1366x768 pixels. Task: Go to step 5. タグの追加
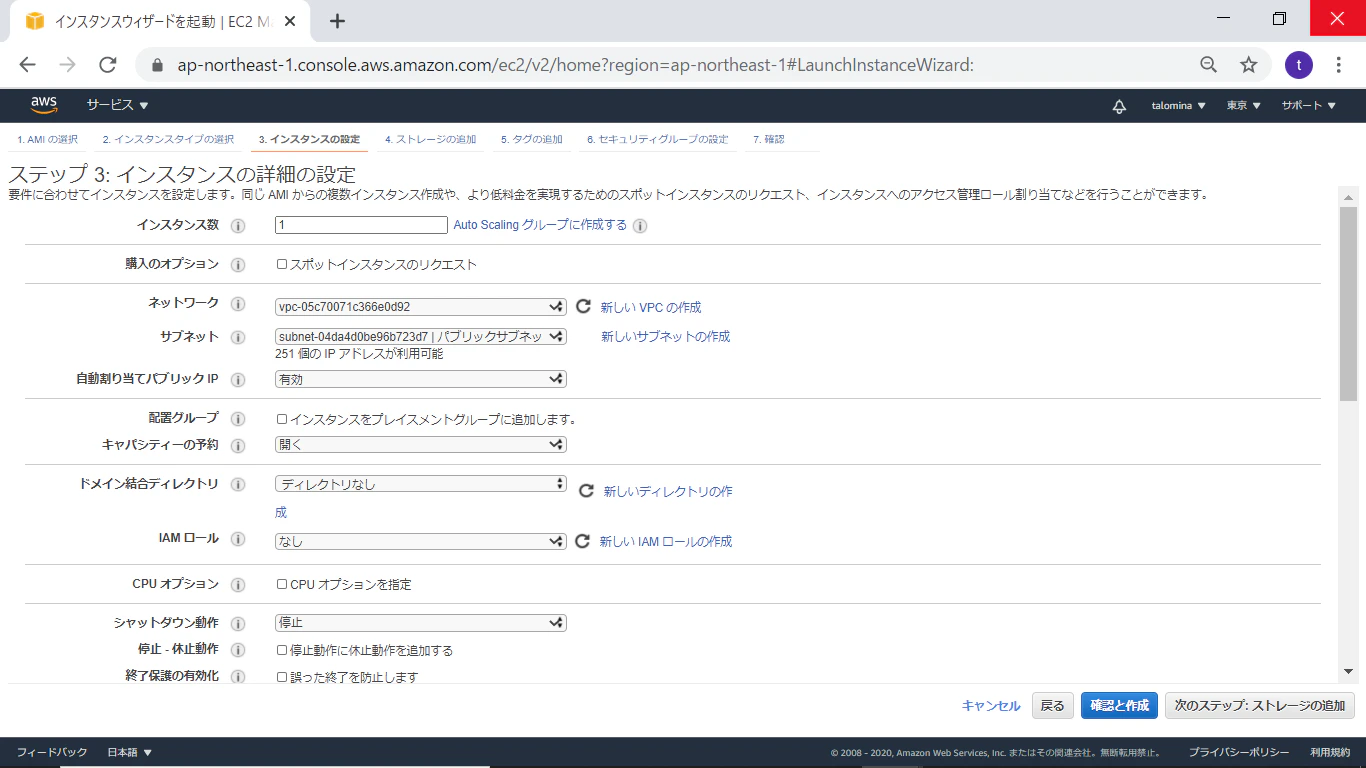[532, 139]
